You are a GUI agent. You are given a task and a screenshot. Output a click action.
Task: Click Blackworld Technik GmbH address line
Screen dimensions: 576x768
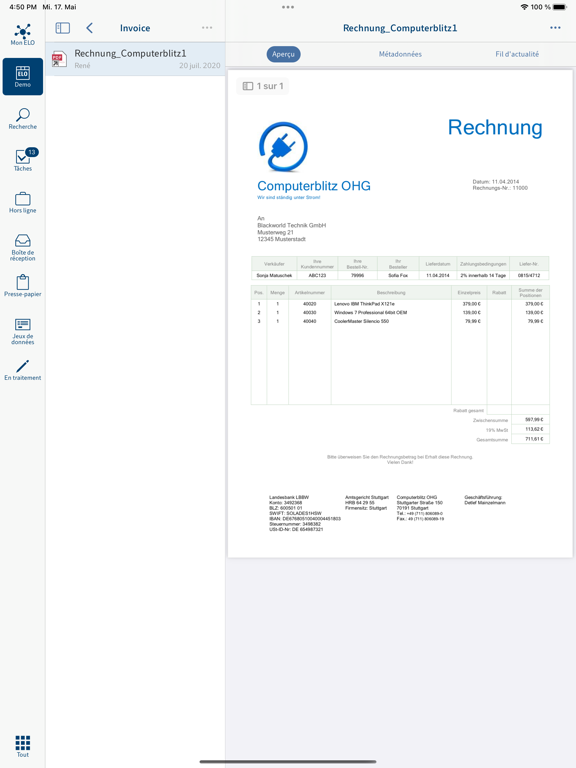291,225
